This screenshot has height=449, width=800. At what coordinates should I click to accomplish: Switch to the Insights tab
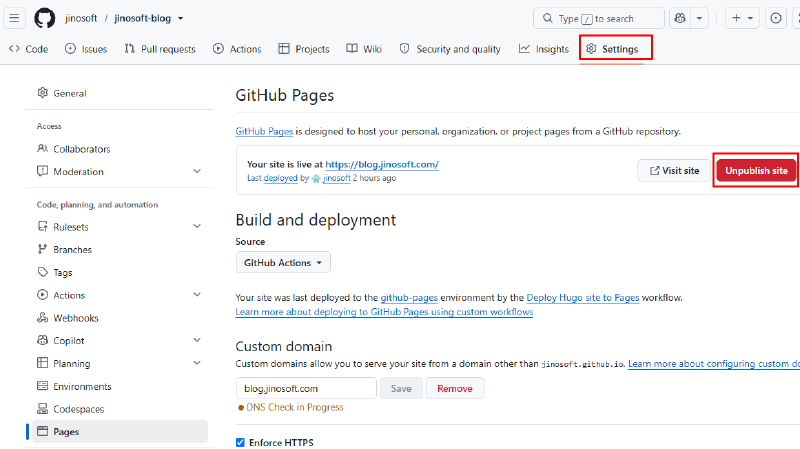543,49
